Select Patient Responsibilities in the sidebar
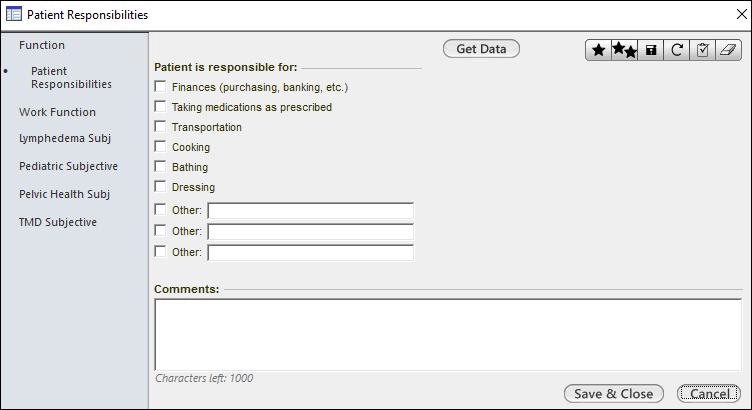752x410 pixels. pyautogui.click(x=71, y=78)
